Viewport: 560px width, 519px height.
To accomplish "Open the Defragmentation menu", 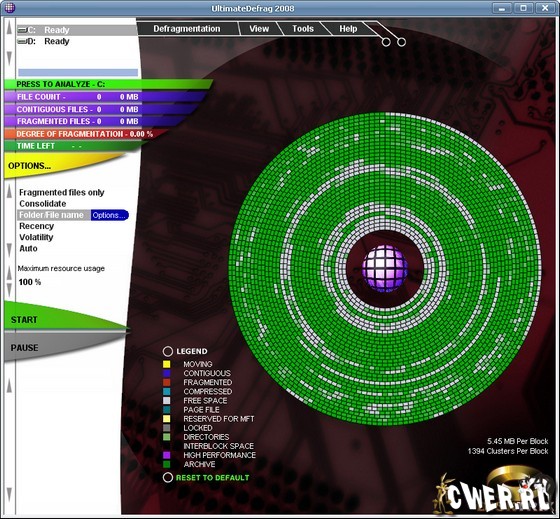I will (x=187, y=29).
